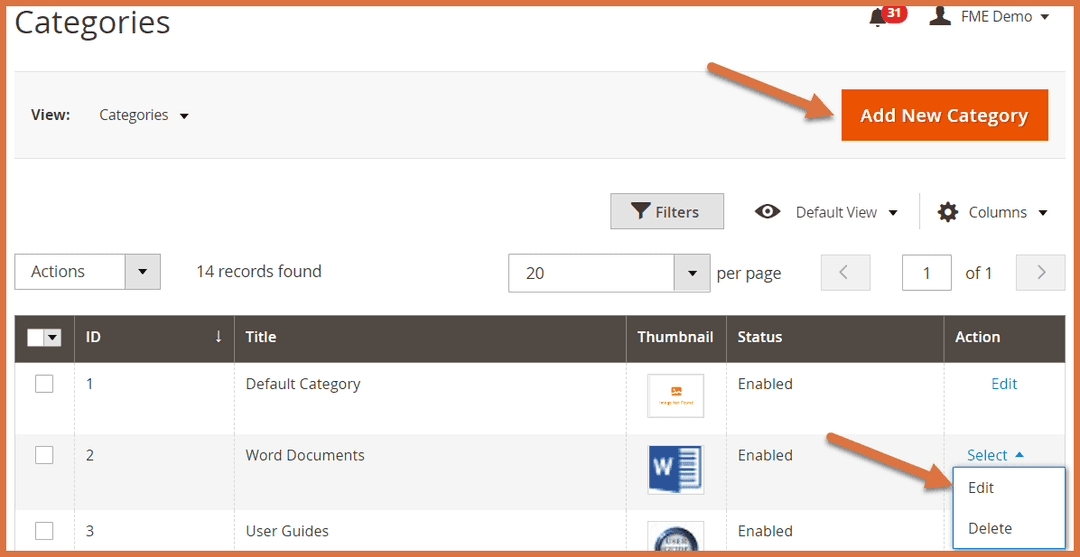The image size is (1080, 557).
Task: Click the gear icon next to Columns
Action: [x=948, y=212]
